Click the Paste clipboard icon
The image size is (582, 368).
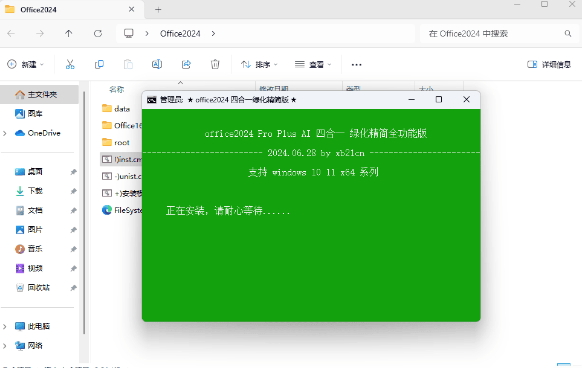pyautogui.click(x=128, y=64)
